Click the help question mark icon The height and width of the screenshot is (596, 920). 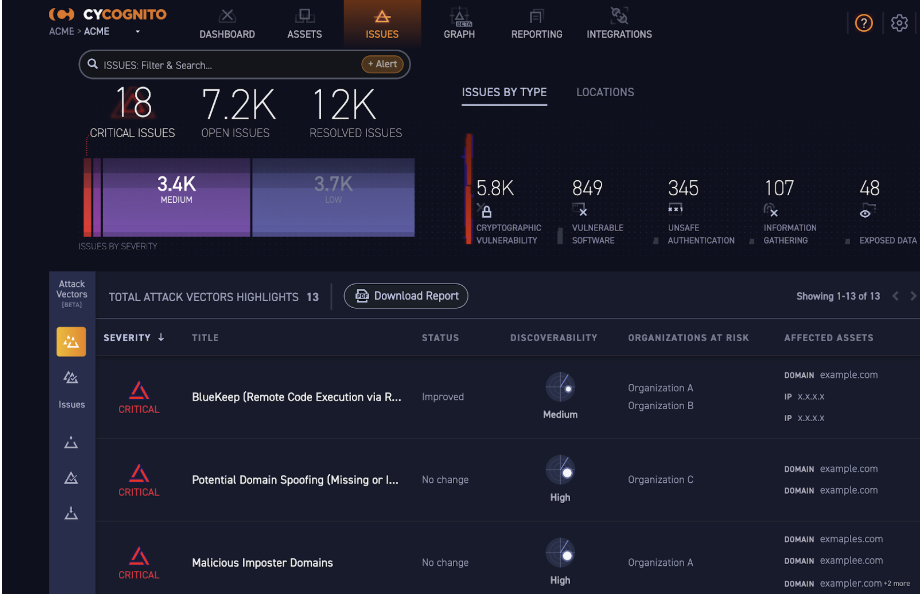(864, 23)
